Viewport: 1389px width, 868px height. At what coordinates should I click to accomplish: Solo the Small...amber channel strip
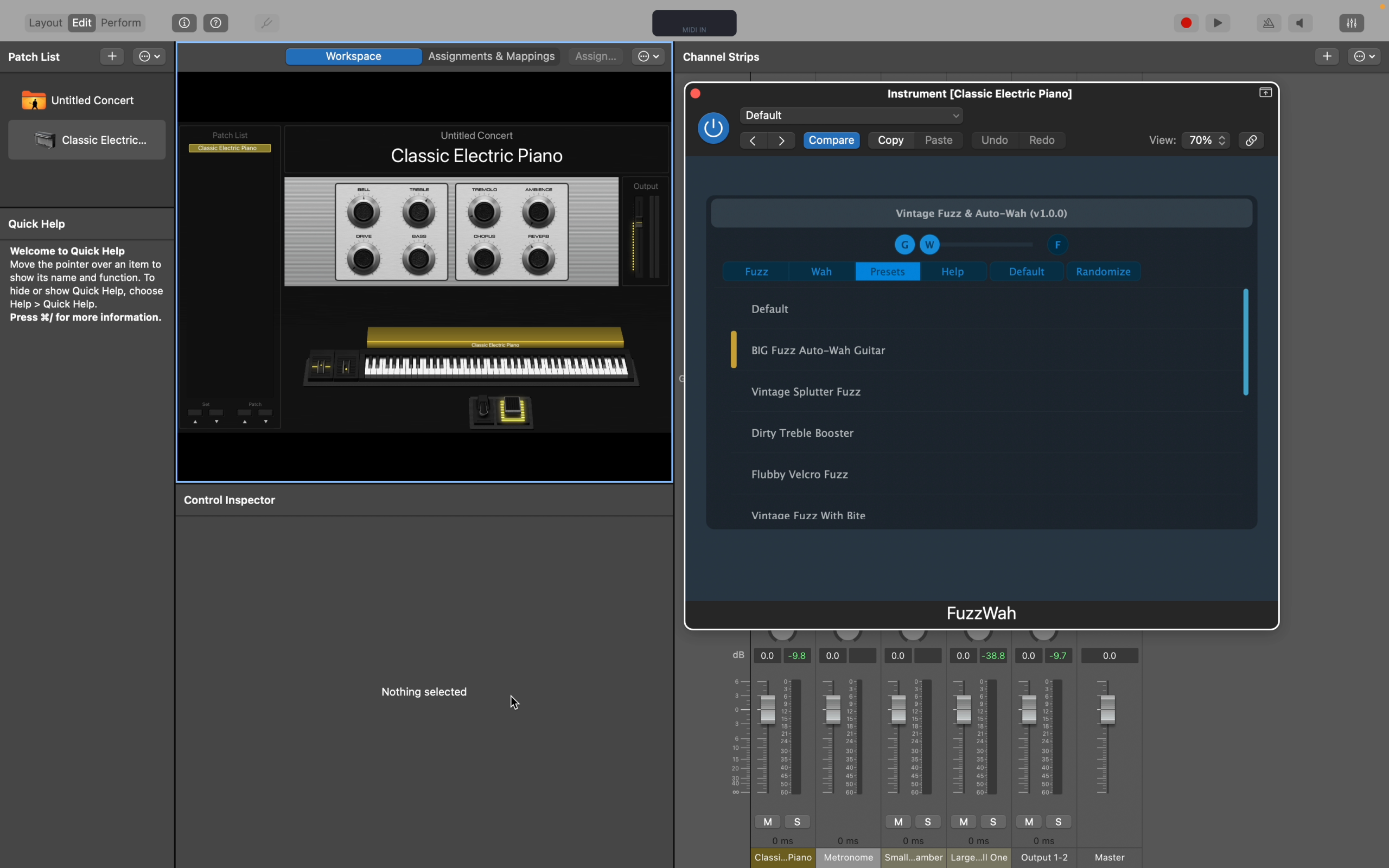928,821
